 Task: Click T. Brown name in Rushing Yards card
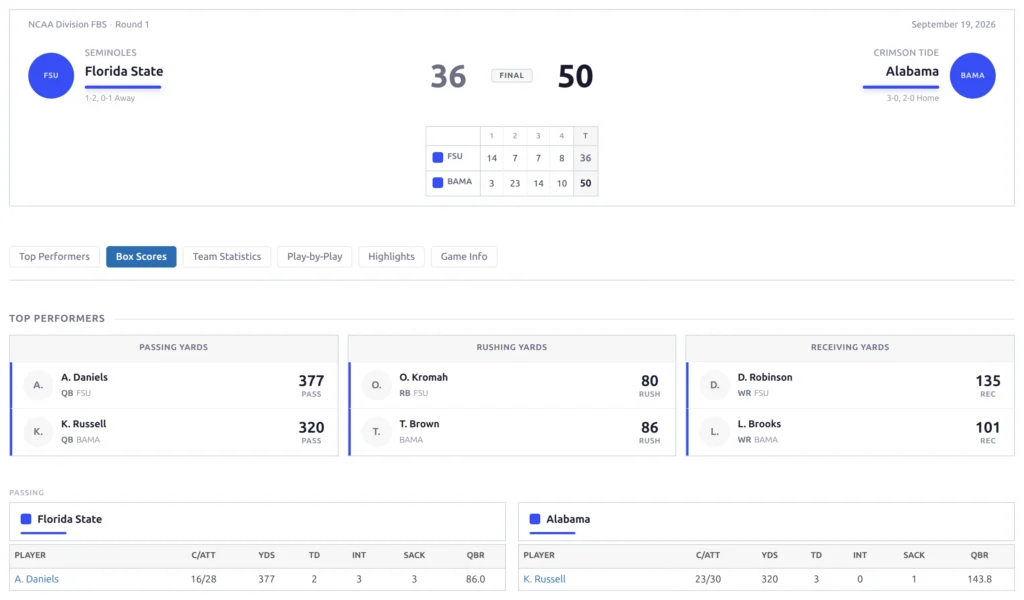coord(419,424)
